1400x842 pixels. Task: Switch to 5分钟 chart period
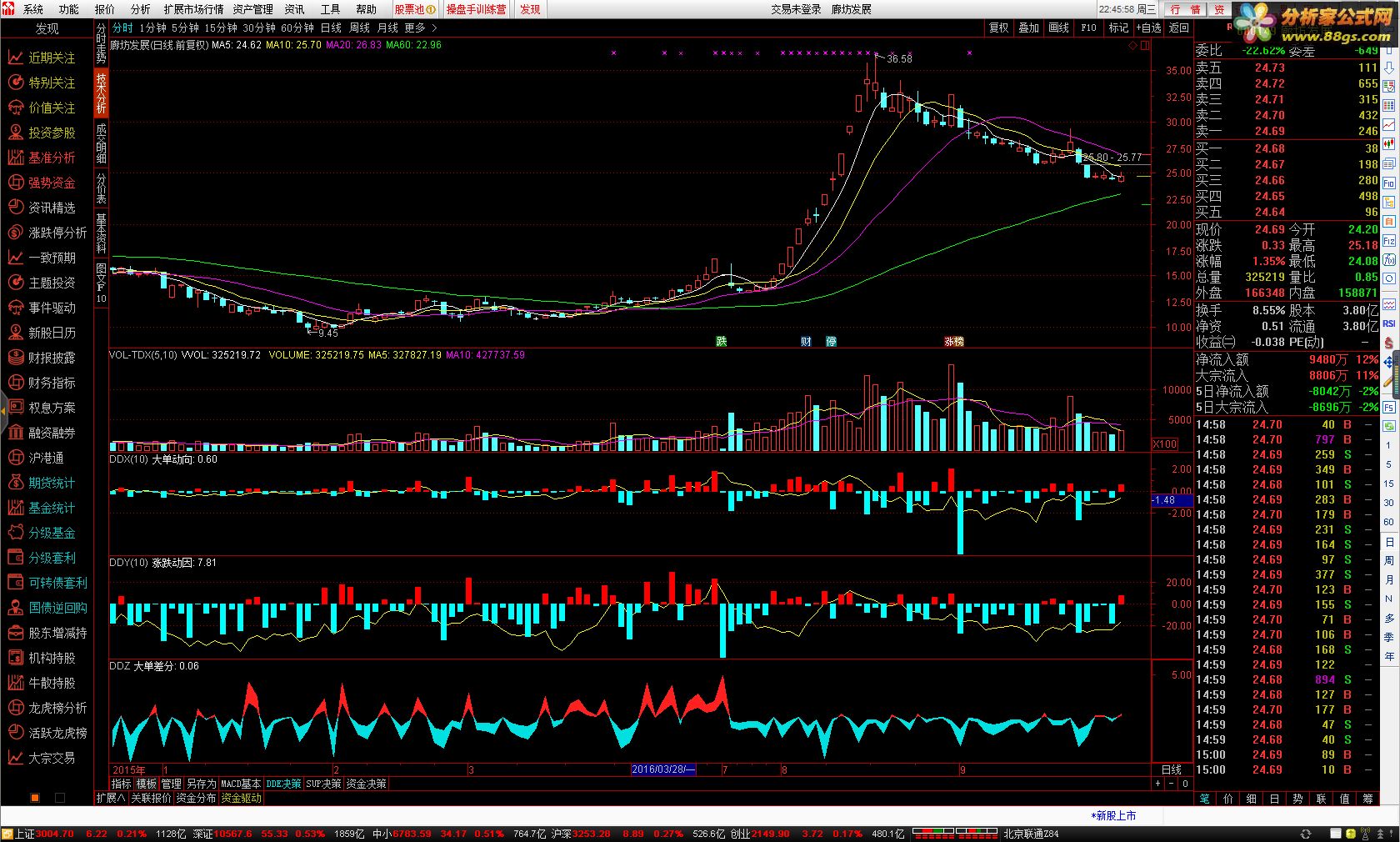point(185,28)
